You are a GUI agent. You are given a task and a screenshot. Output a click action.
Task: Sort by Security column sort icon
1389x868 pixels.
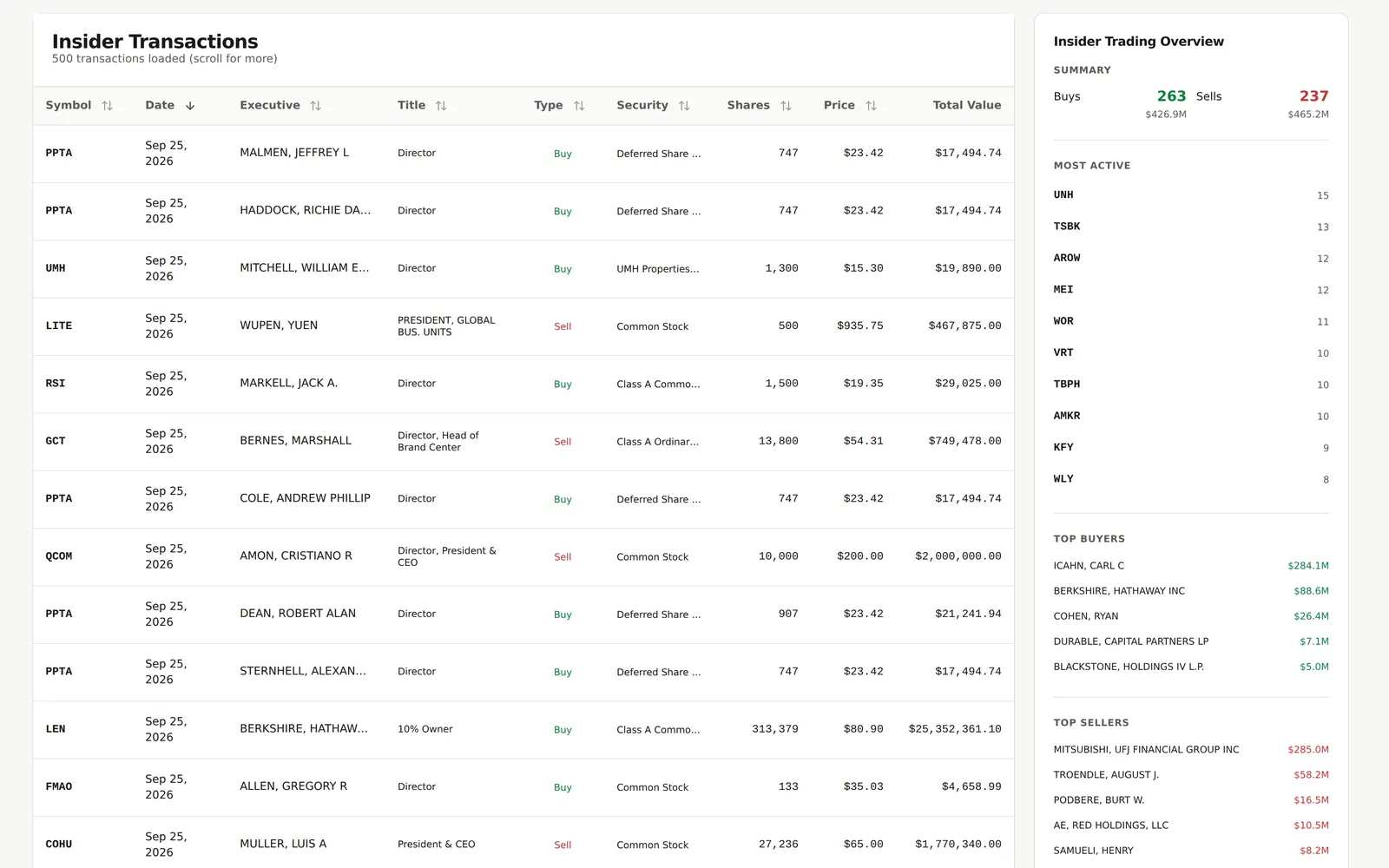coord(684,106)
